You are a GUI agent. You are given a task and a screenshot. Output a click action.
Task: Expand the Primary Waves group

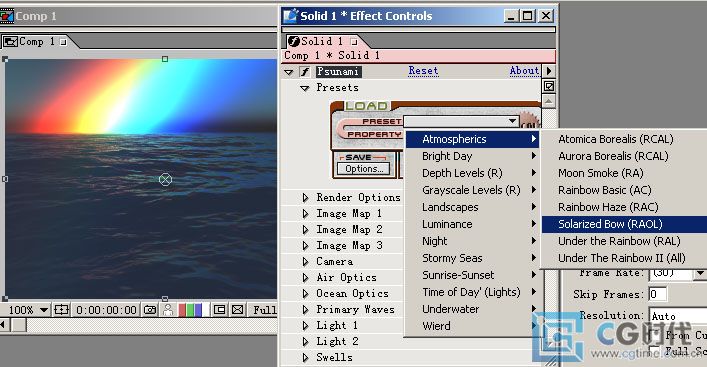click(x=305, y=310)
